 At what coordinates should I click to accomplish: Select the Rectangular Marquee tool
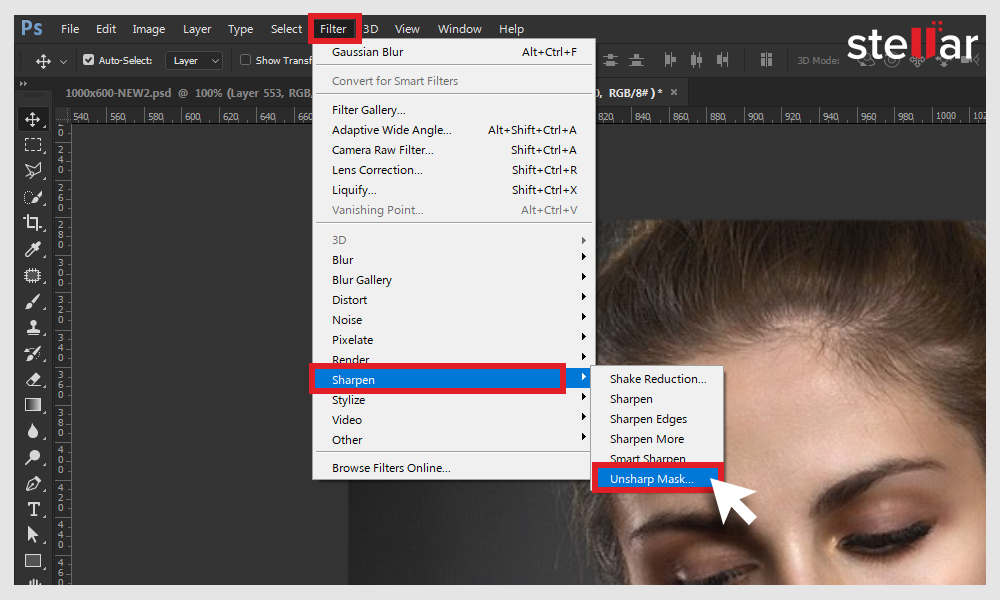(x=33, y=145)
